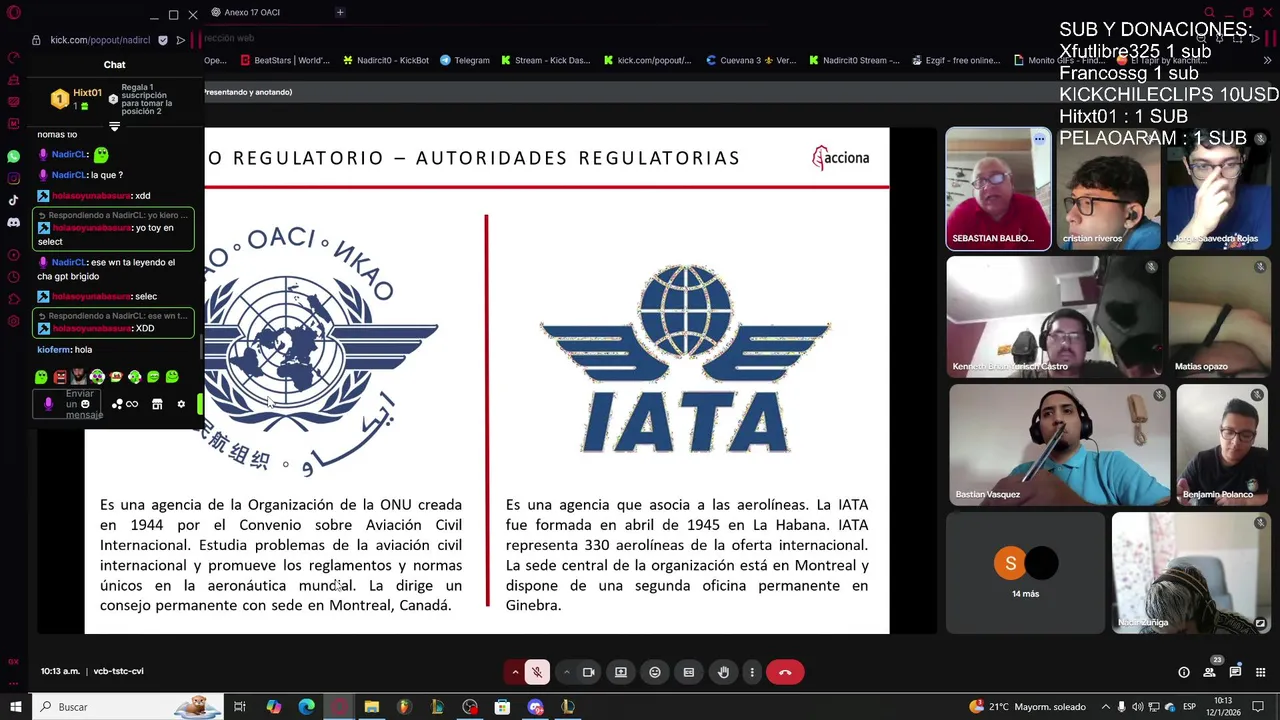Switch ESP input language indicator
Viewport: 1280px width, 720px height.
pos(1189,707)
